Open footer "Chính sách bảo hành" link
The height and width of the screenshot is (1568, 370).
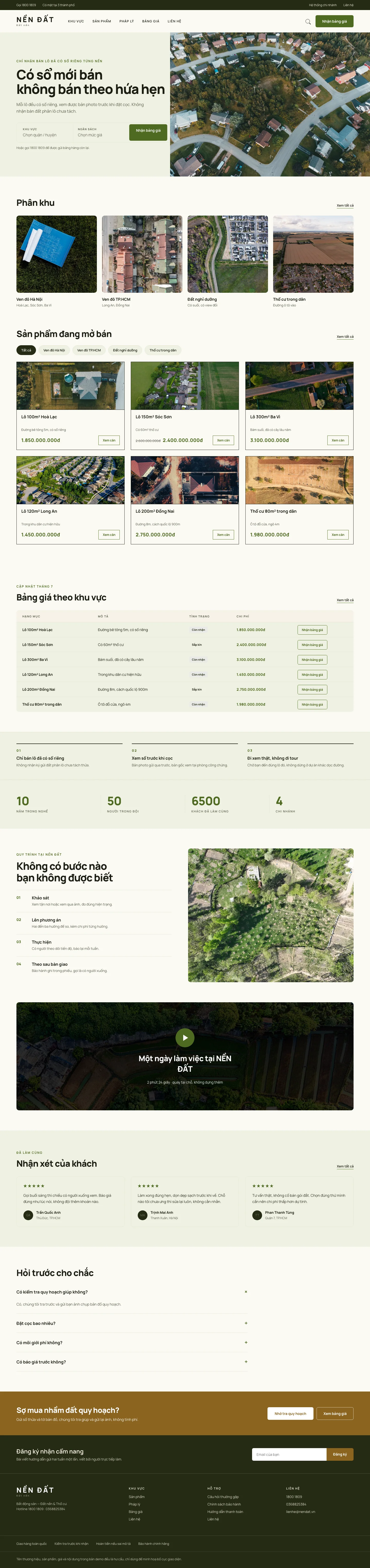tap(224, 1504)
